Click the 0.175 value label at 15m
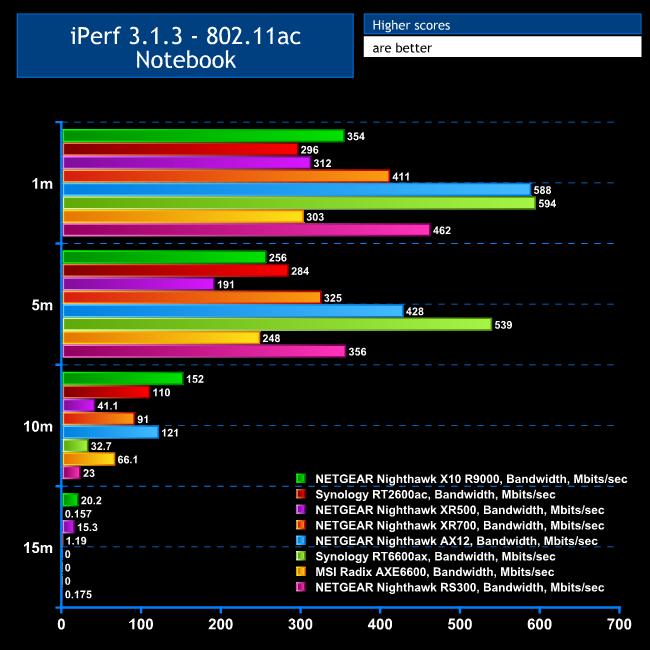Screen dimensions: 650x650 [x=78, y=594]
